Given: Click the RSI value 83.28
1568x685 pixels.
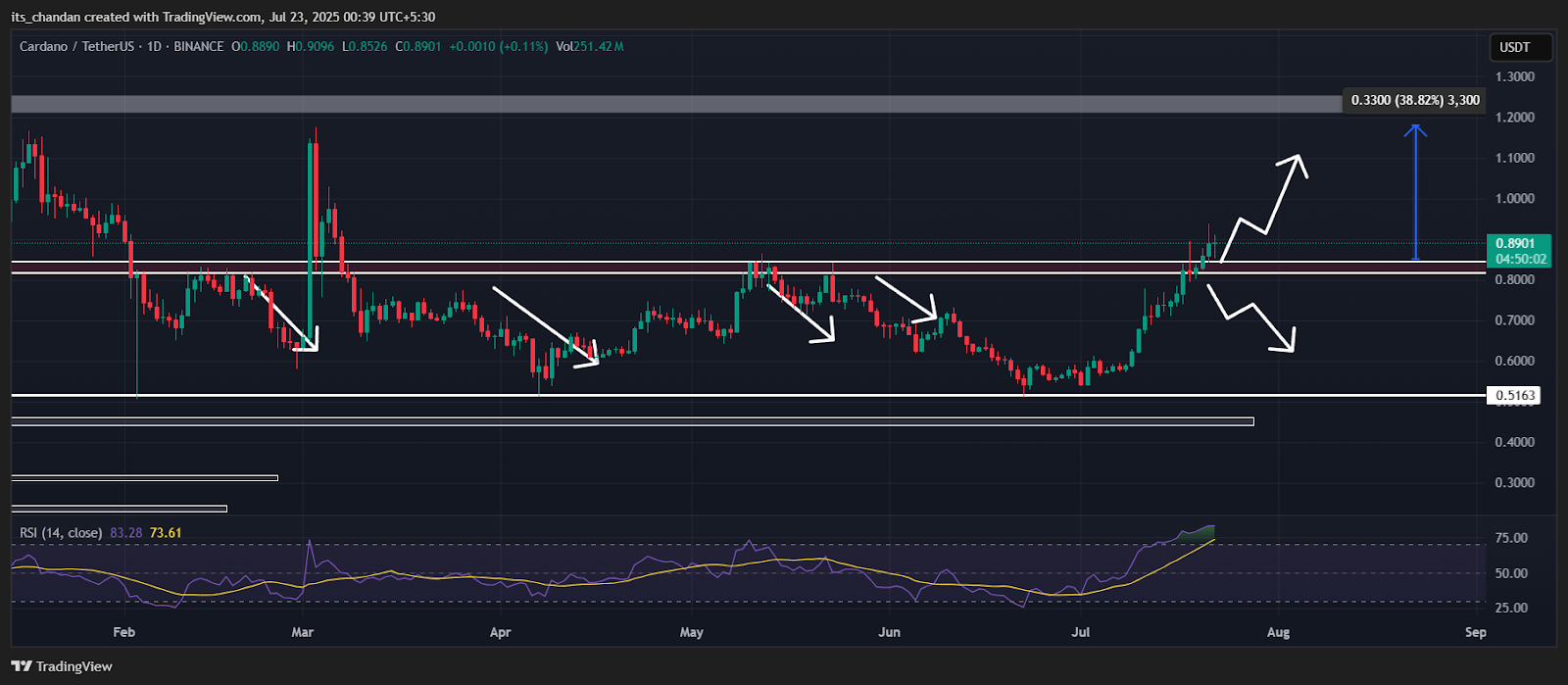Looking at the screenshot, I should click(x=126, y=533).
